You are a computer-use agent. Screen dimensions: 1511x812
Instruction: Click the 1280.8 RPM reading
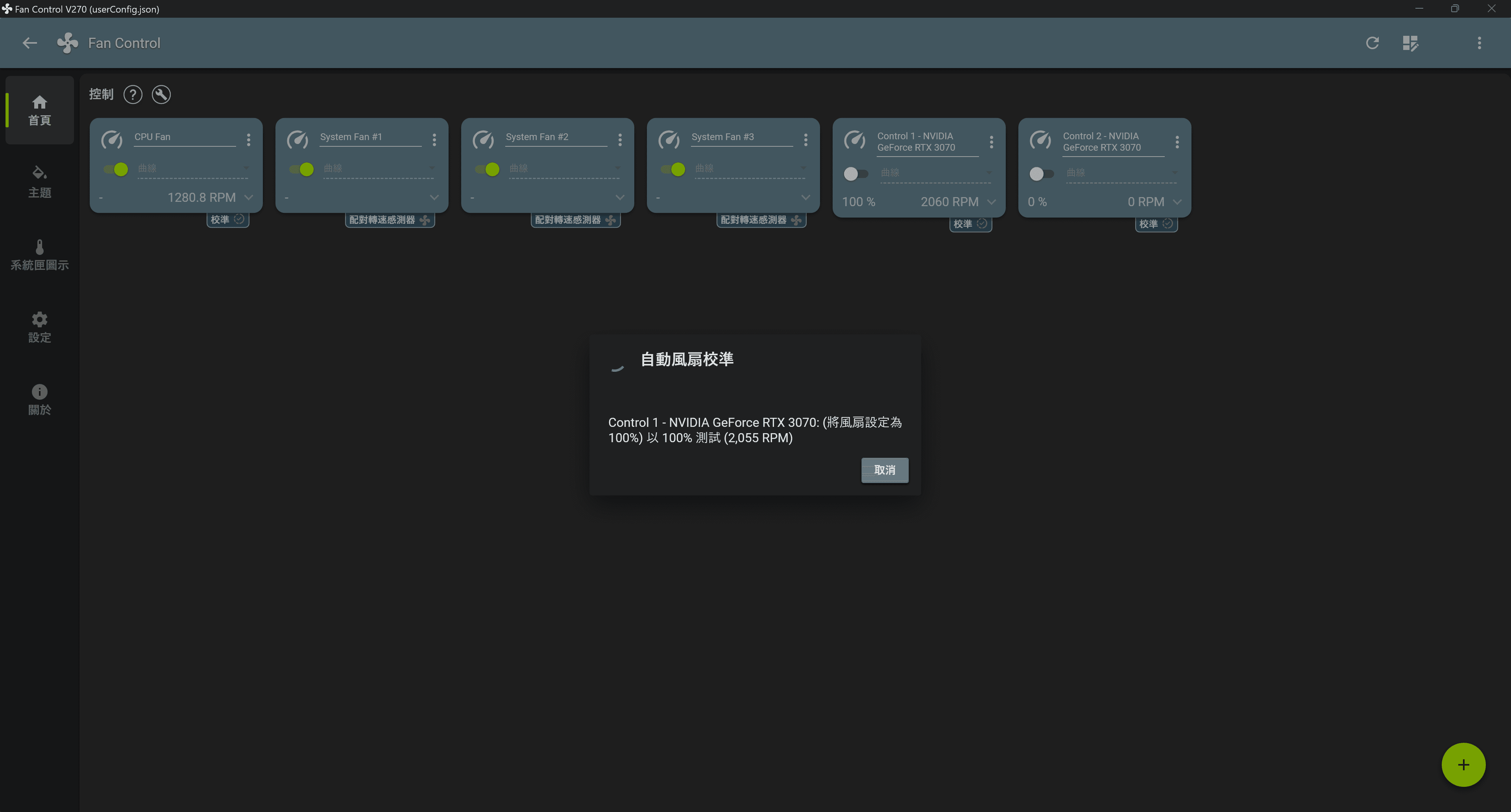201,197
